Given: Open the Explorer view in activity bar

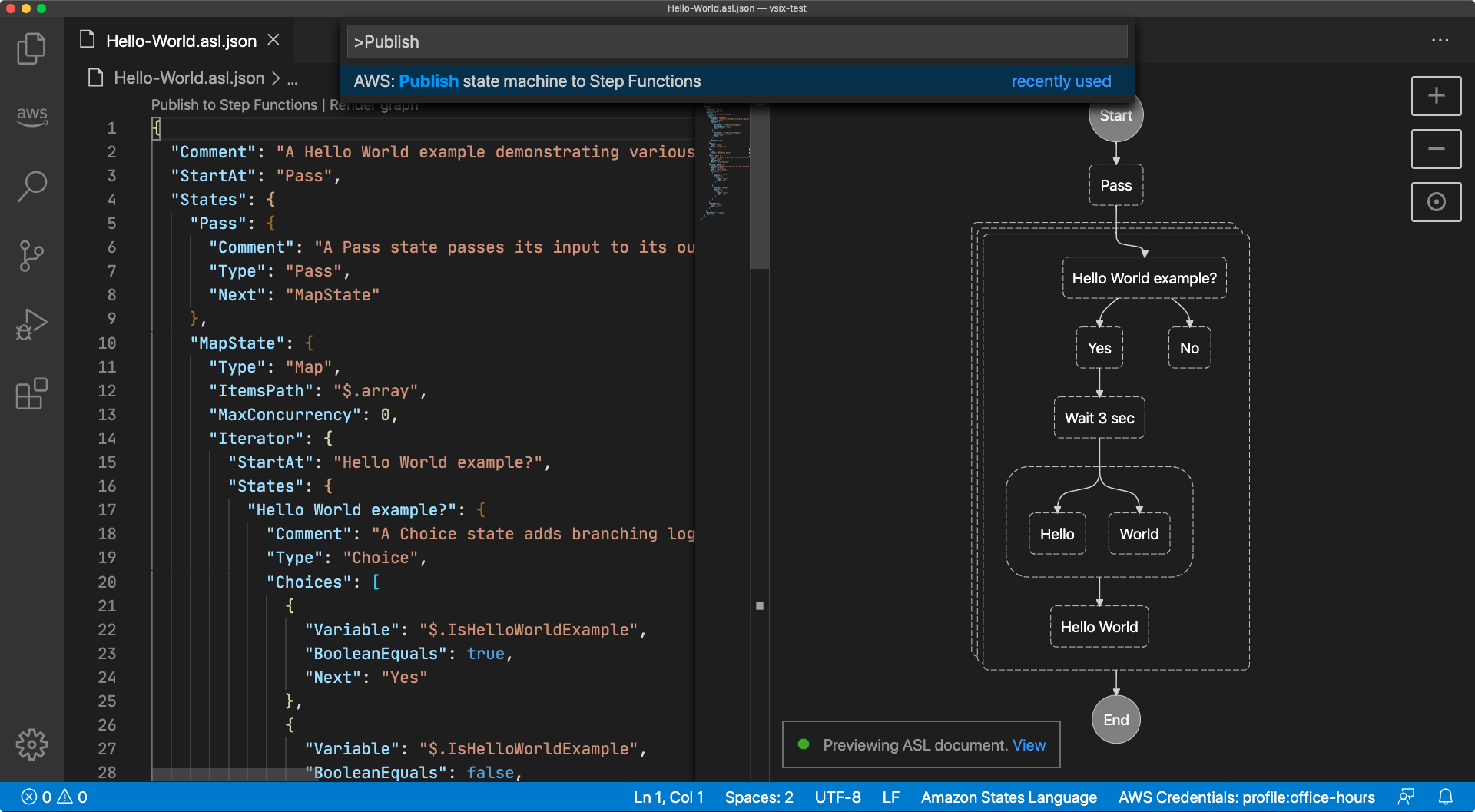Looking at the screenshot, I should [x=31, y=48].
